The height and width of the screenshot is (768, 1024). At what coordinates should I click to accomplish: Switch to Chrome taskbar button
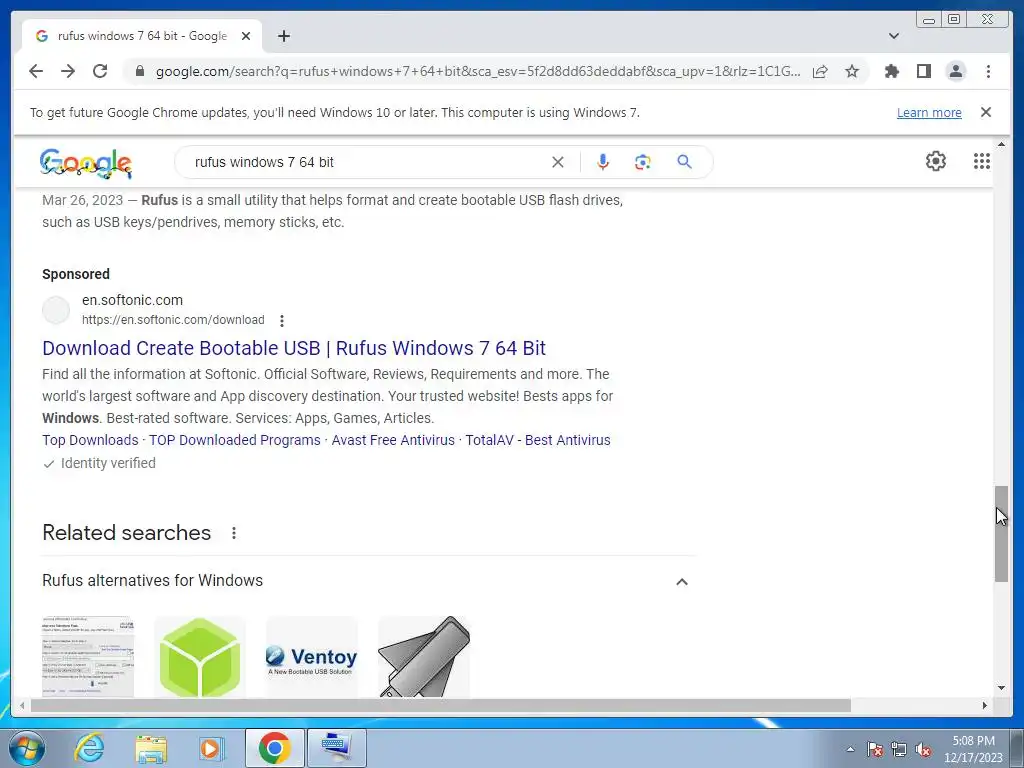pos(275,748)
